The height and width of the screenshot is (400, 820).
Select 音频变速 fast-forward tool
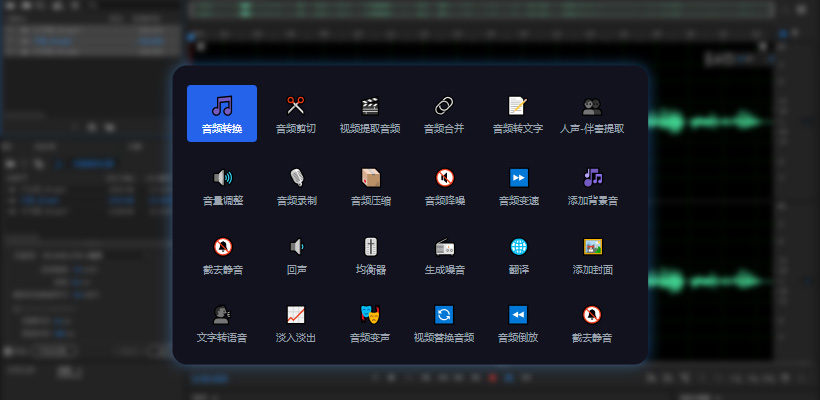518,186
